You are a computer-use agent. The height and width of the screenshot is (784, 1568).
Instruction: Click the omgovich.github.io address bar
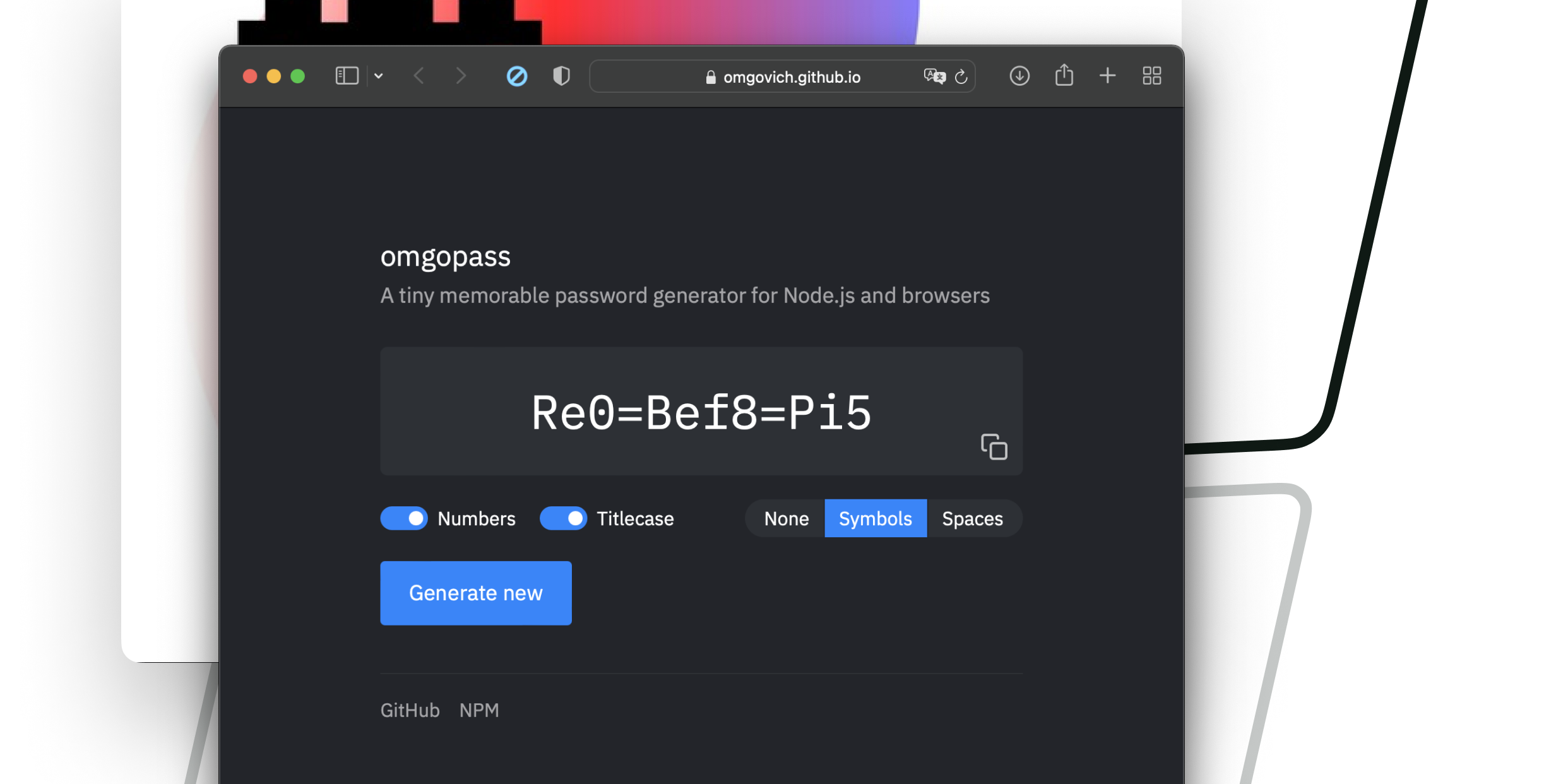pos(783,76)
